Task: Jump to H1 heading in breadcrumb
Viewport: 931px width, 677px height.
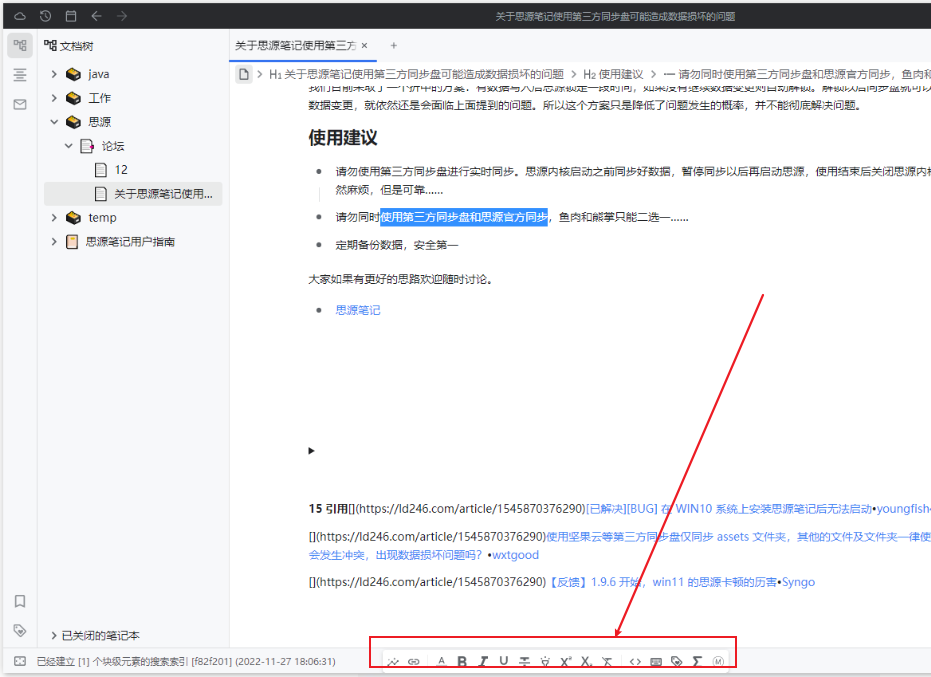Action: click(416, 74)
